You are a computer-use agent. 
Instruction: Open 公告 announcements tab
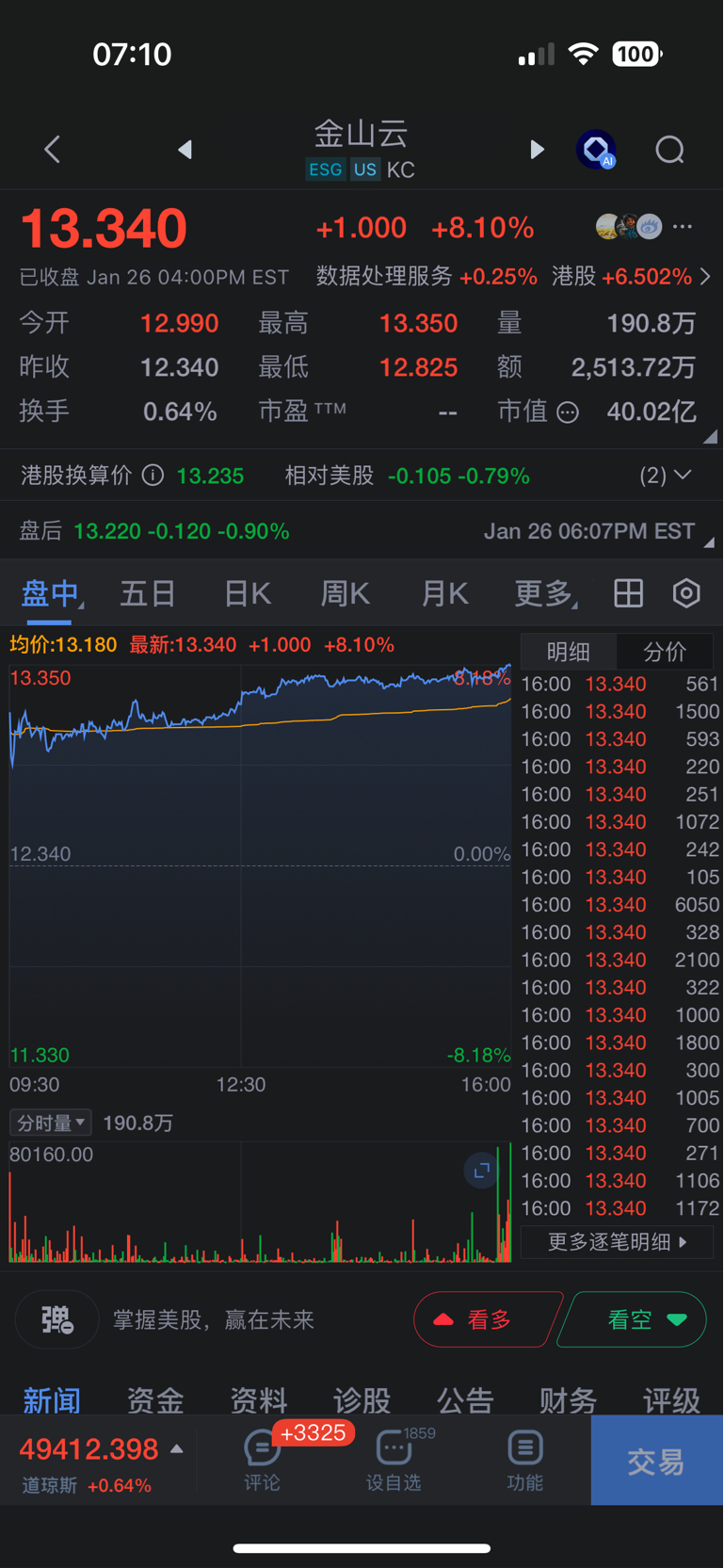(x=465, y=1400)
